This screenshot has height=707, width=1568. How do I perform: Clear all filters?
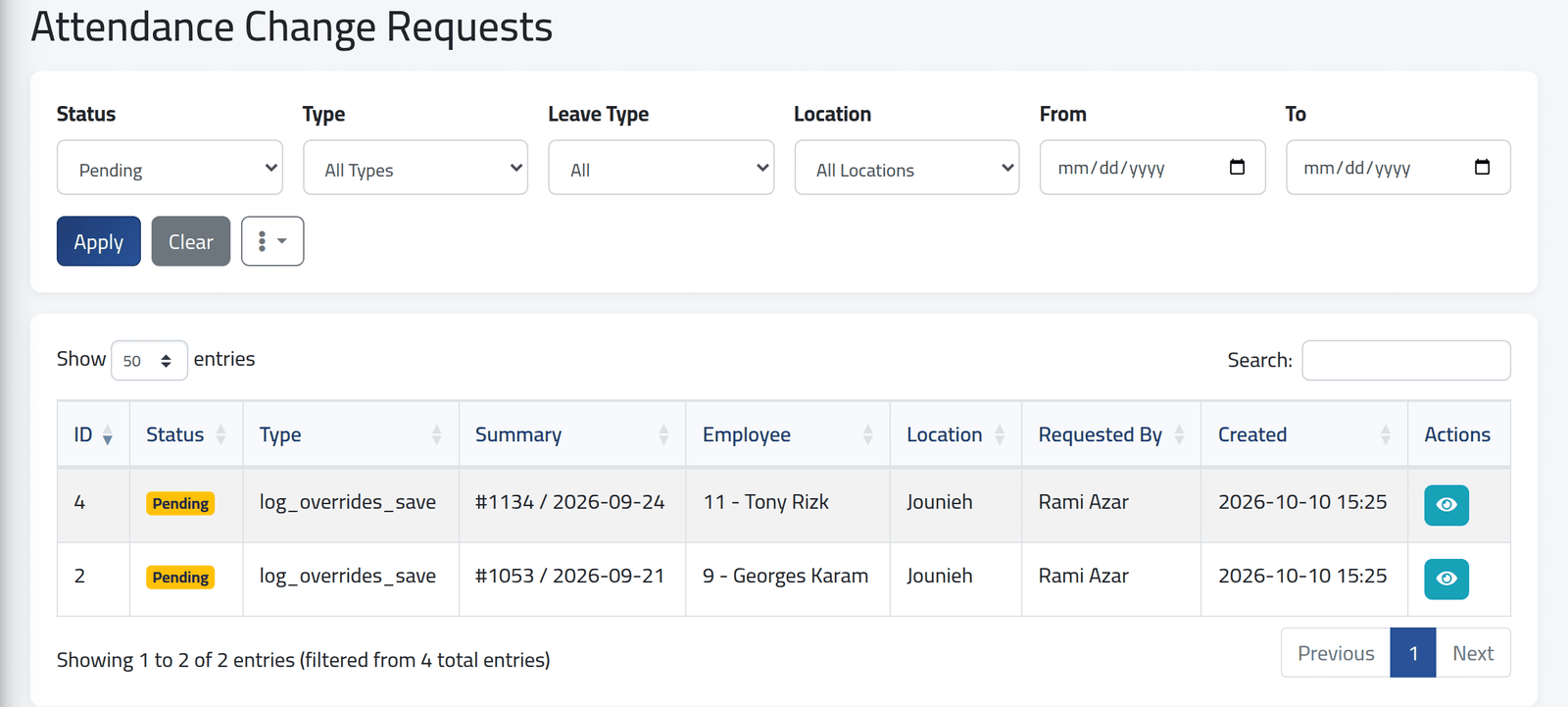click(191, 241)
